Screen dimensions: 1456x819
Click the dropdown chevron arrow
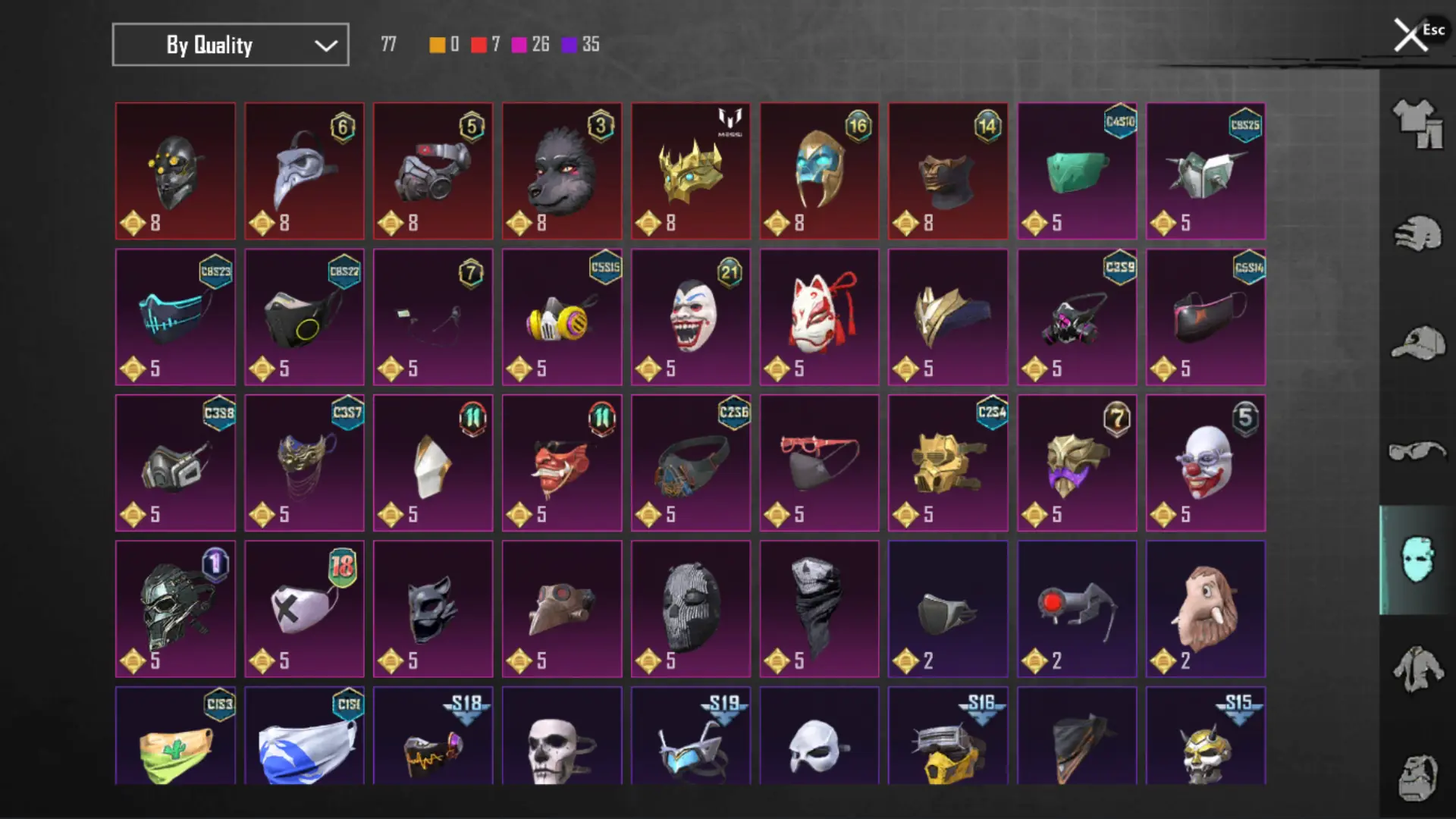326,45
